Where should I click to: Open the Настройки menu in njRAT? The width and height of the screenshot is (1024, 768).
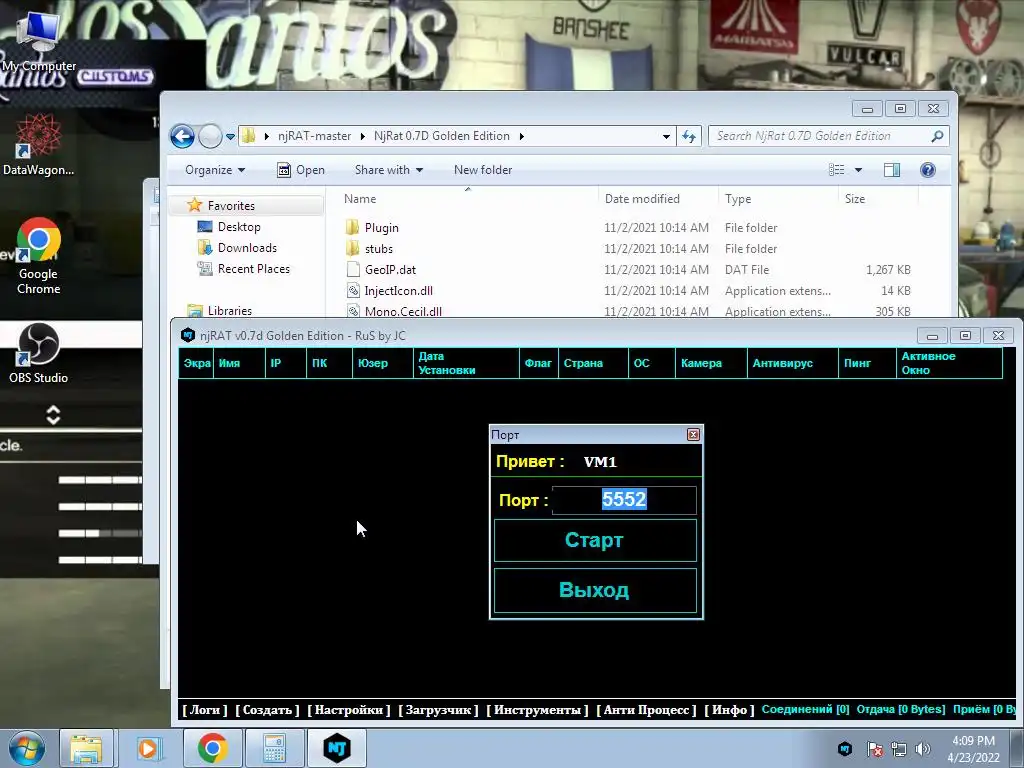pos(349,709)
